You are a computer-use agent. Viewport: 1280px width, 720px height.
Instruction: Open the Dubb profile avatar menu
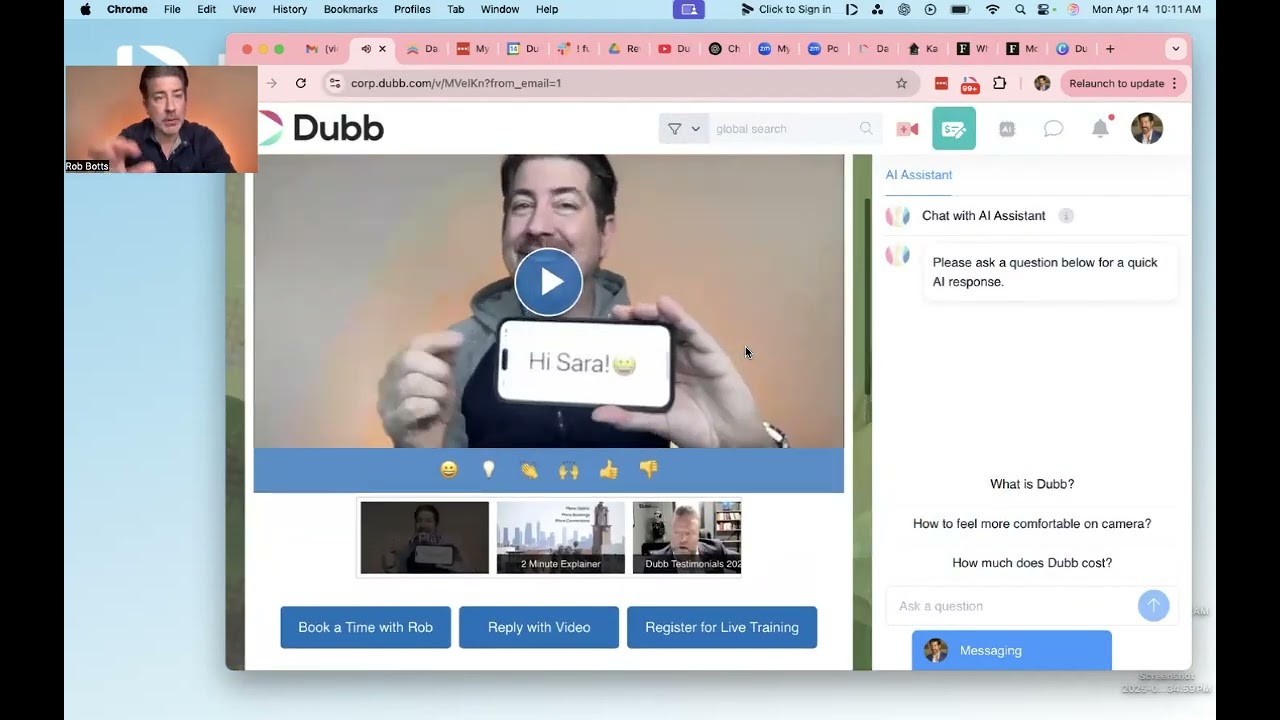click(1147, 128)
